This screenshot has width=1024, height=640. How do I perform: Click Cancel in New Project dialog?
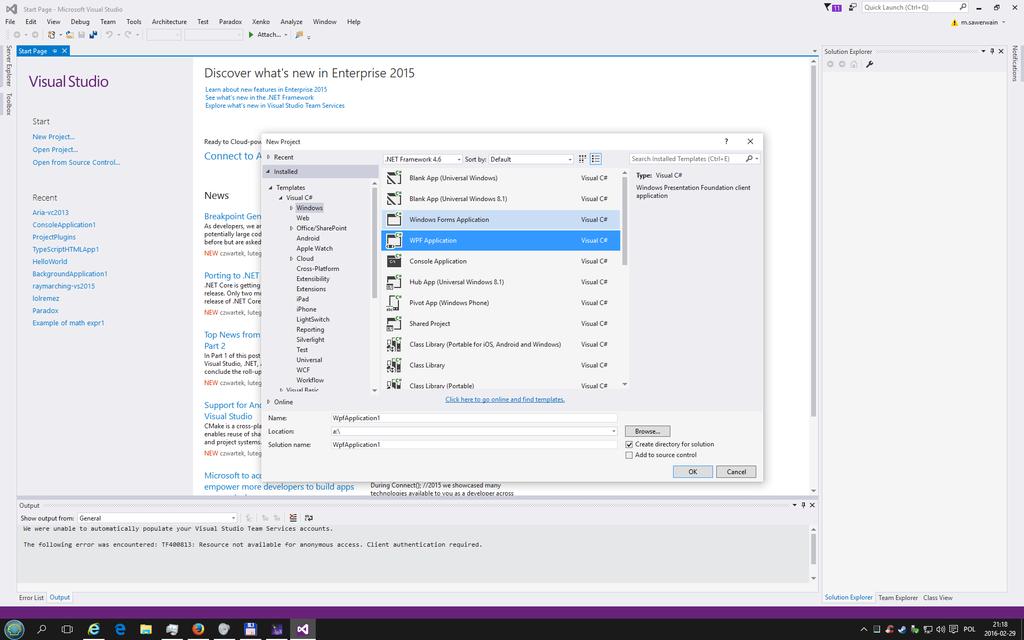tap(736, 472)
